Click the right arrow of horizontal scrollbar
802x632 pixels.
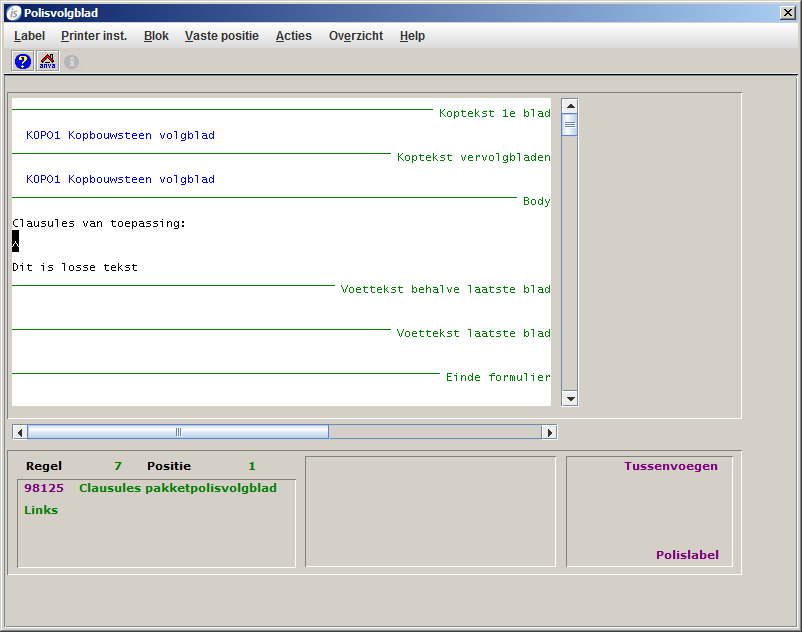pos(549,432)
